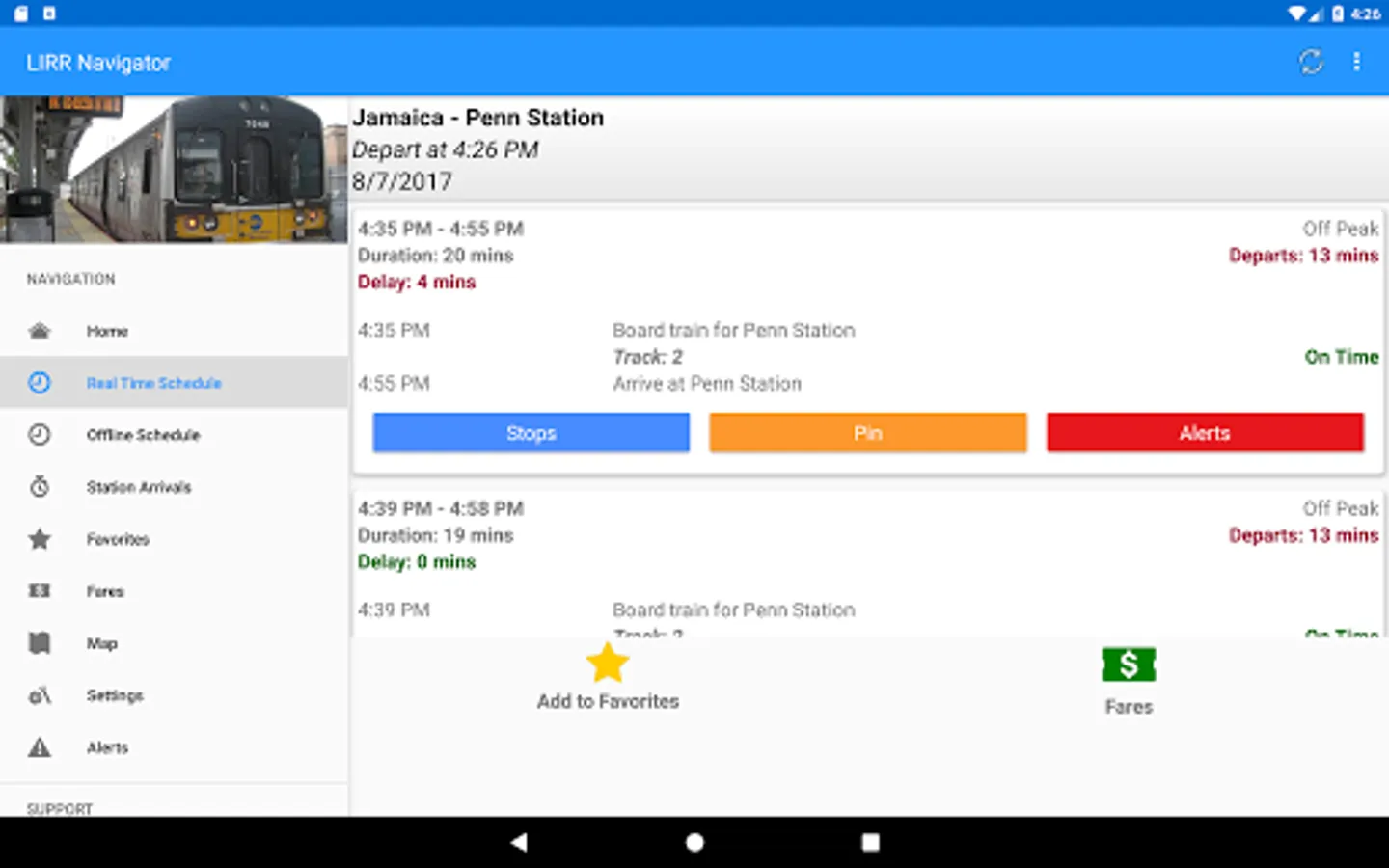1389x868 pixels.
Task: Click the Jamaica - Penn Station route title
Action: pyautogui.click(x=477, y=118)
